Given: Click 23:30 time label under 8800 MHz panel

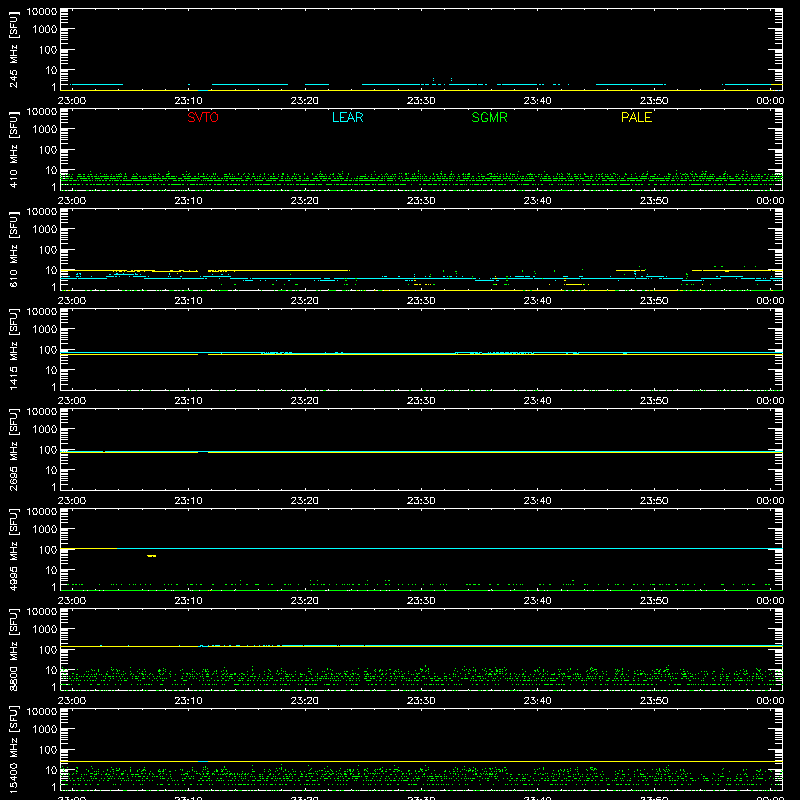Looking at the screenshot, I should [421, 701].
